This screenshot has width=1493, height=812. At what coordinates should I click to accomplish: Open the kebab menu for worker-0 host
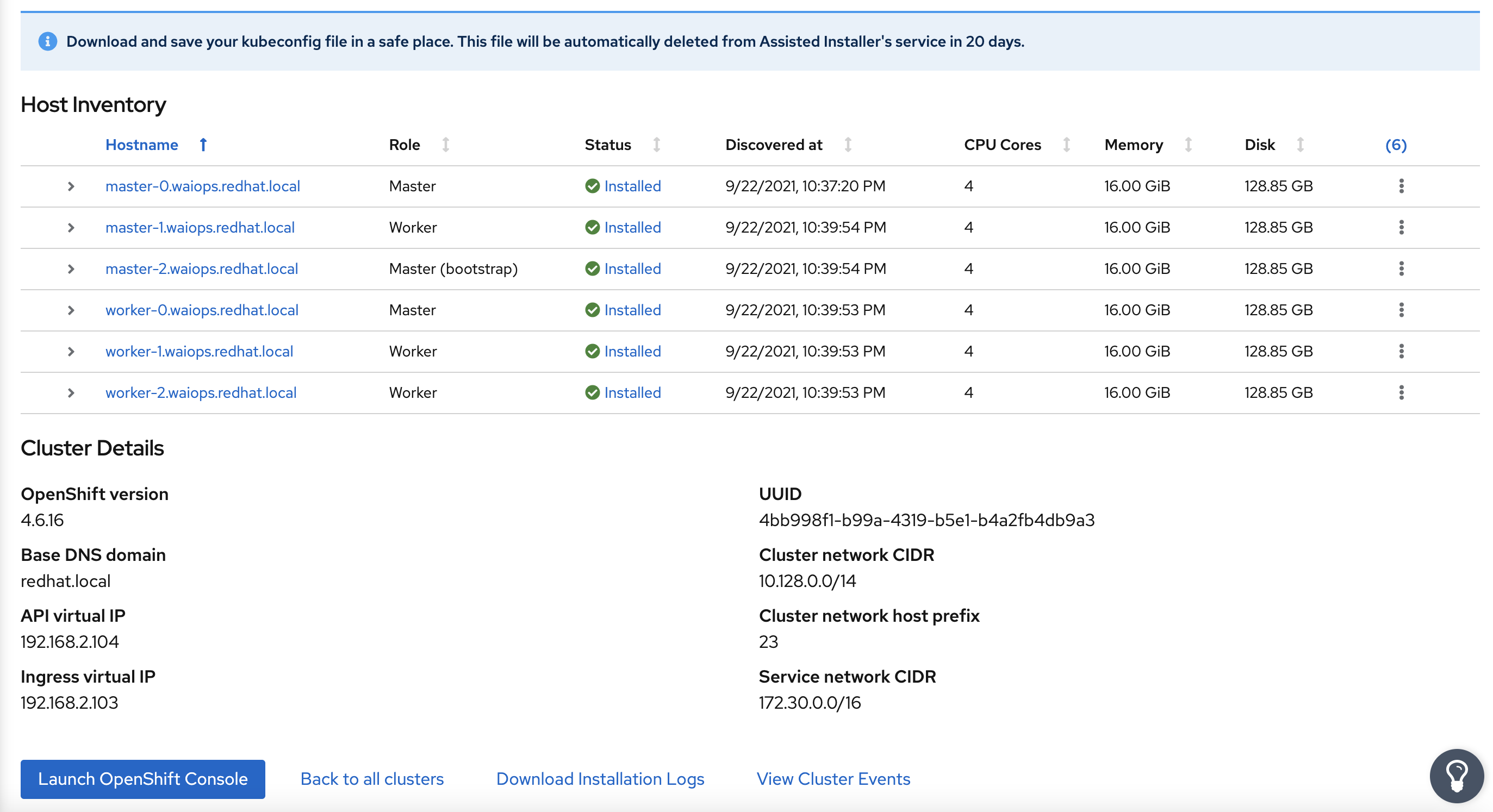click(x=1402, y=310)
